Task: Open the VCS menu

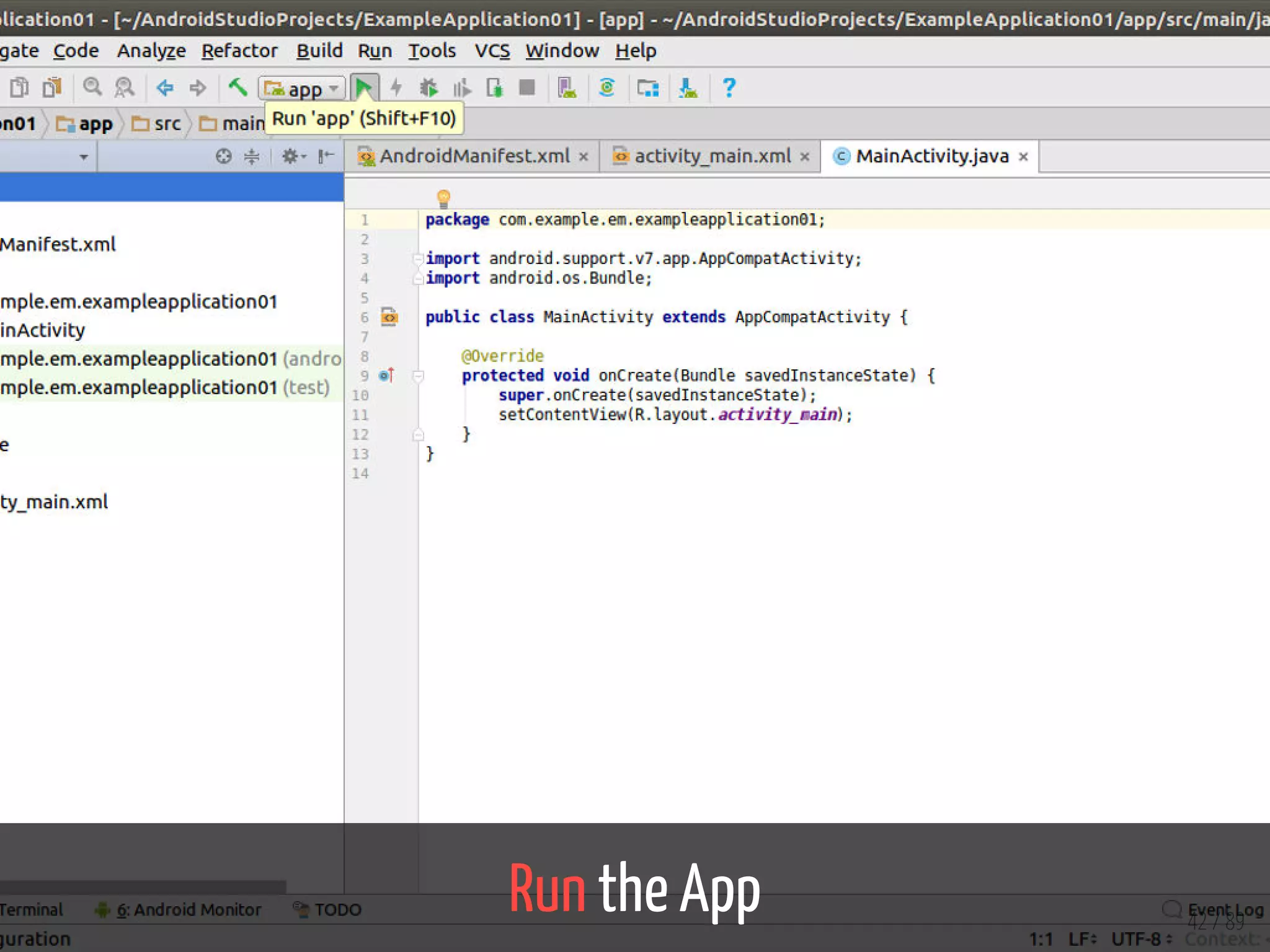Action: click(x=492, y=50)
